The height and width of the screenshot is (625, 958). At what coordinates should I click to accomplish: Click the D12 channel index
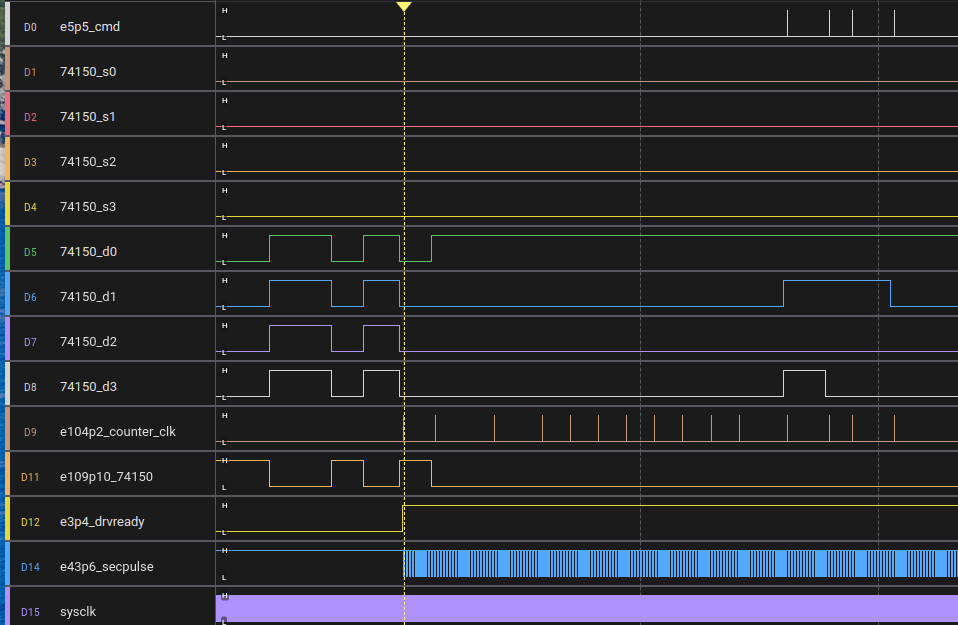tap(30, 522)
